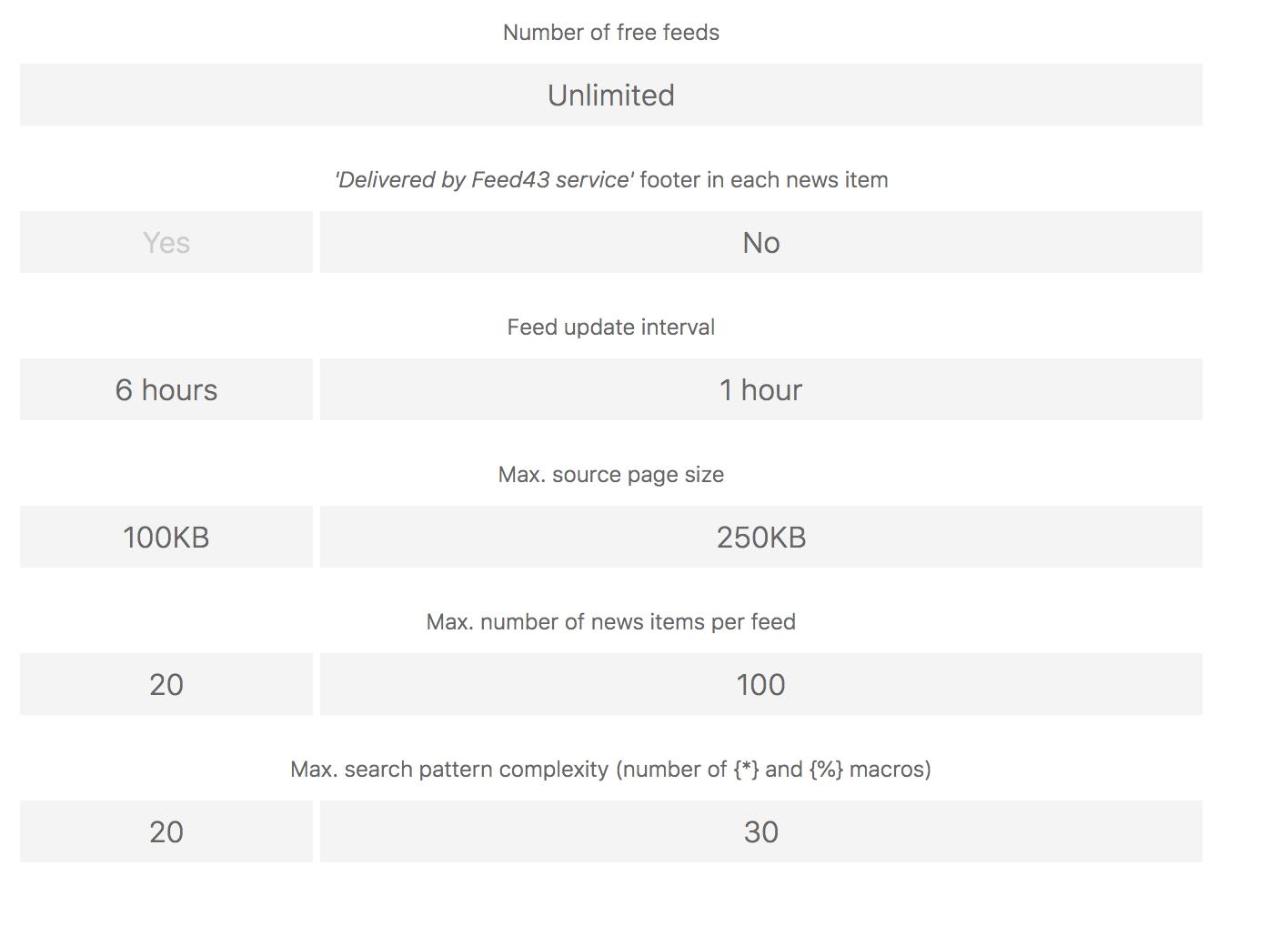Screen dimensions: 1288x926
Task: Select the 20 pattern complexity cell
Action: tap(166, 832)
